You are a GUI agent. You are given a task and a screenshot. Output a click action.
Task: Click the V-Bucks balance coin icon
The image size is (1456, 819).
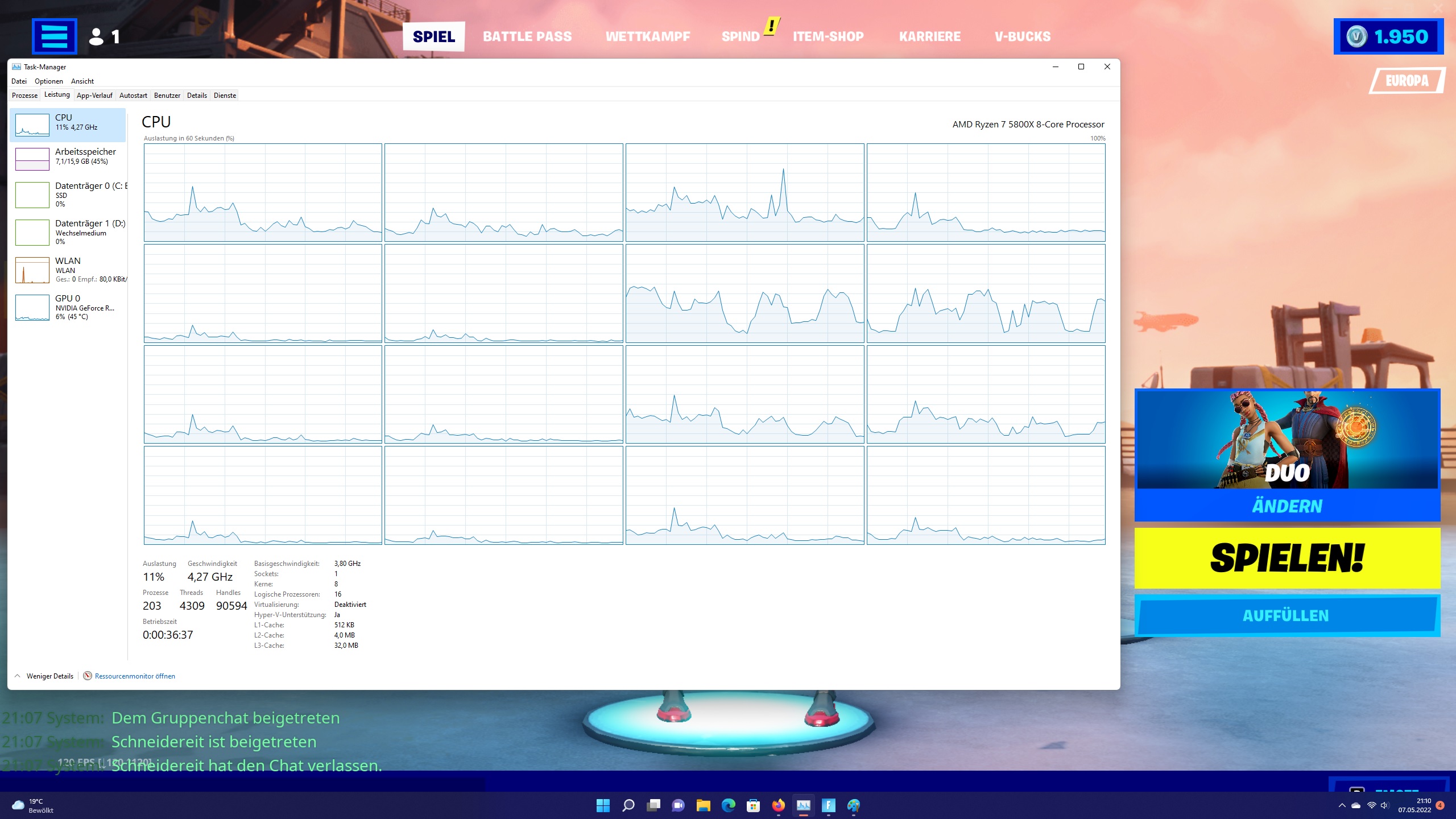(1356, 37)
